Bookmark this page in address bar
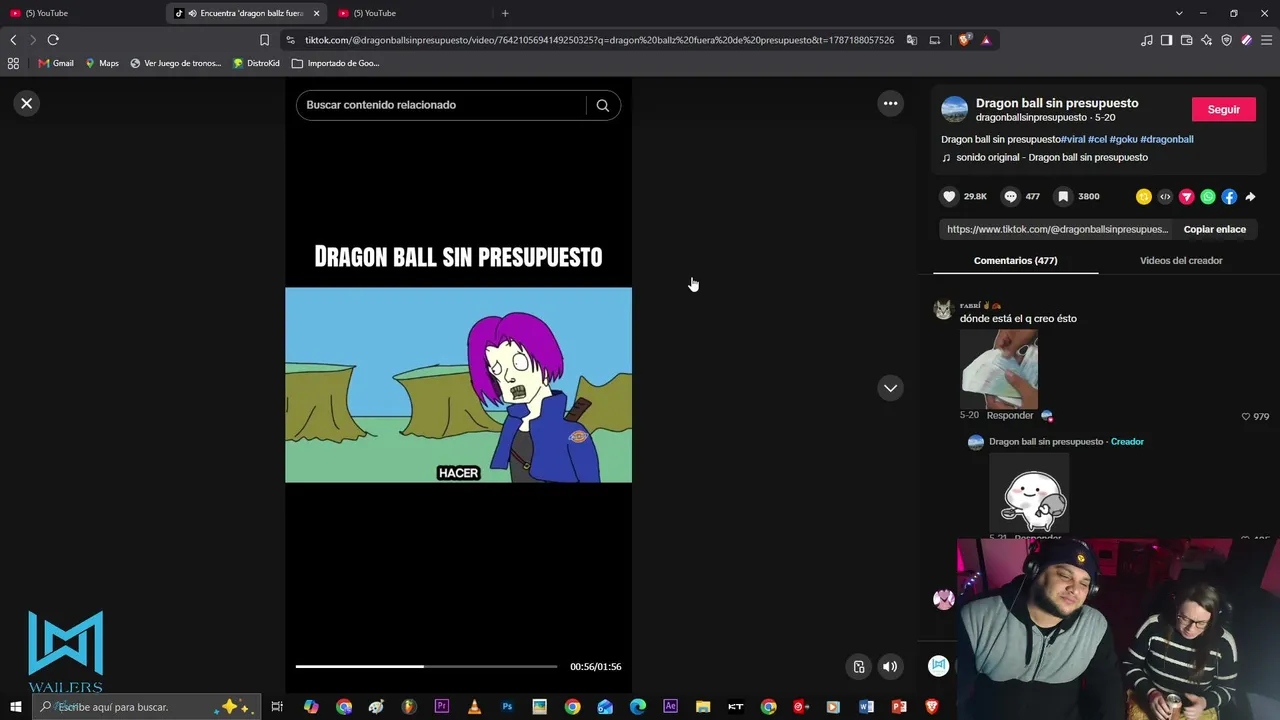Screen dimensions: 1280x720 tap(264, 40)
